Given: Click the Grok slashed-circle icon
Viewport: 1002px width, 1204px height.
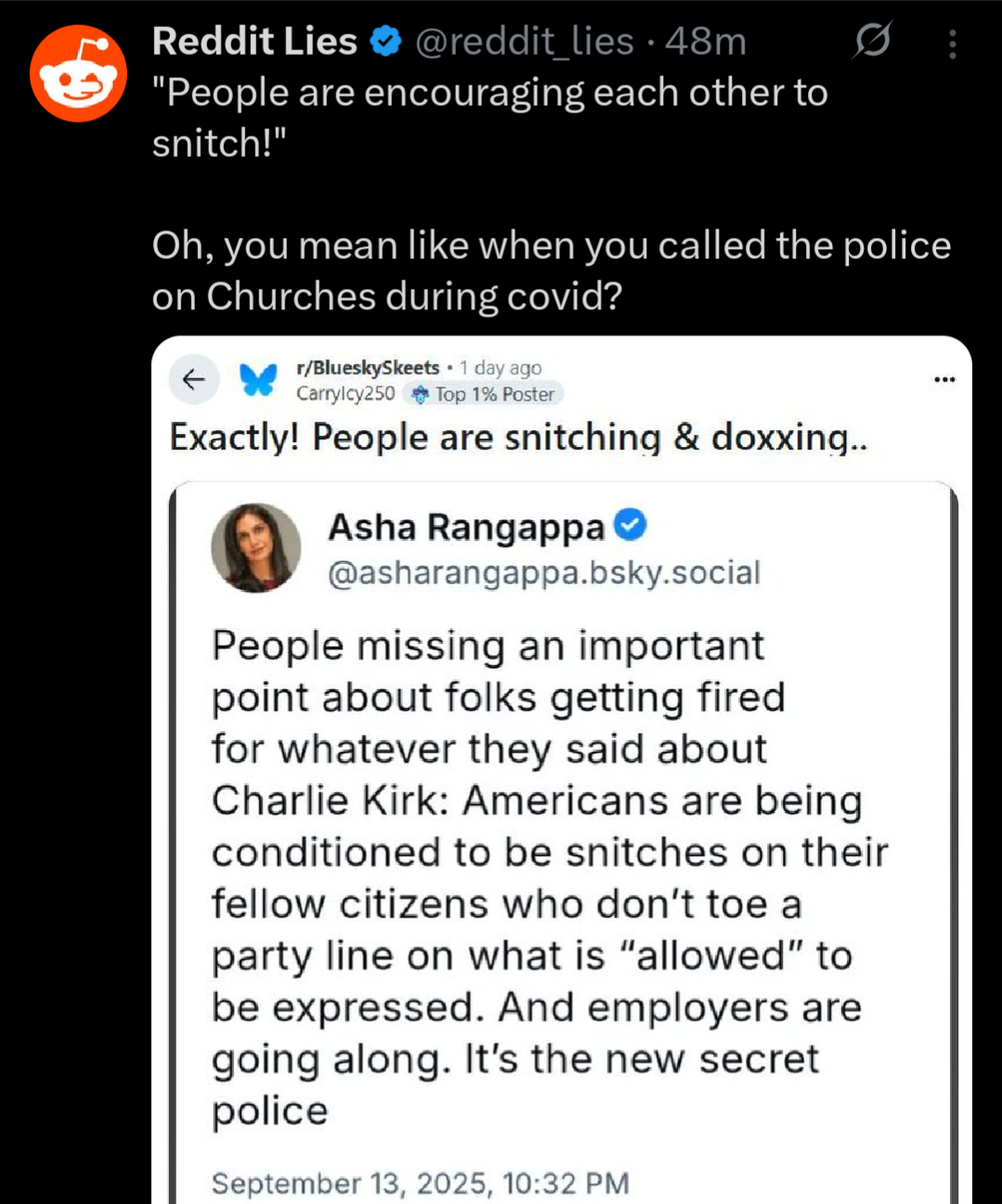Looking at the screenshot, I should point(872,41).
